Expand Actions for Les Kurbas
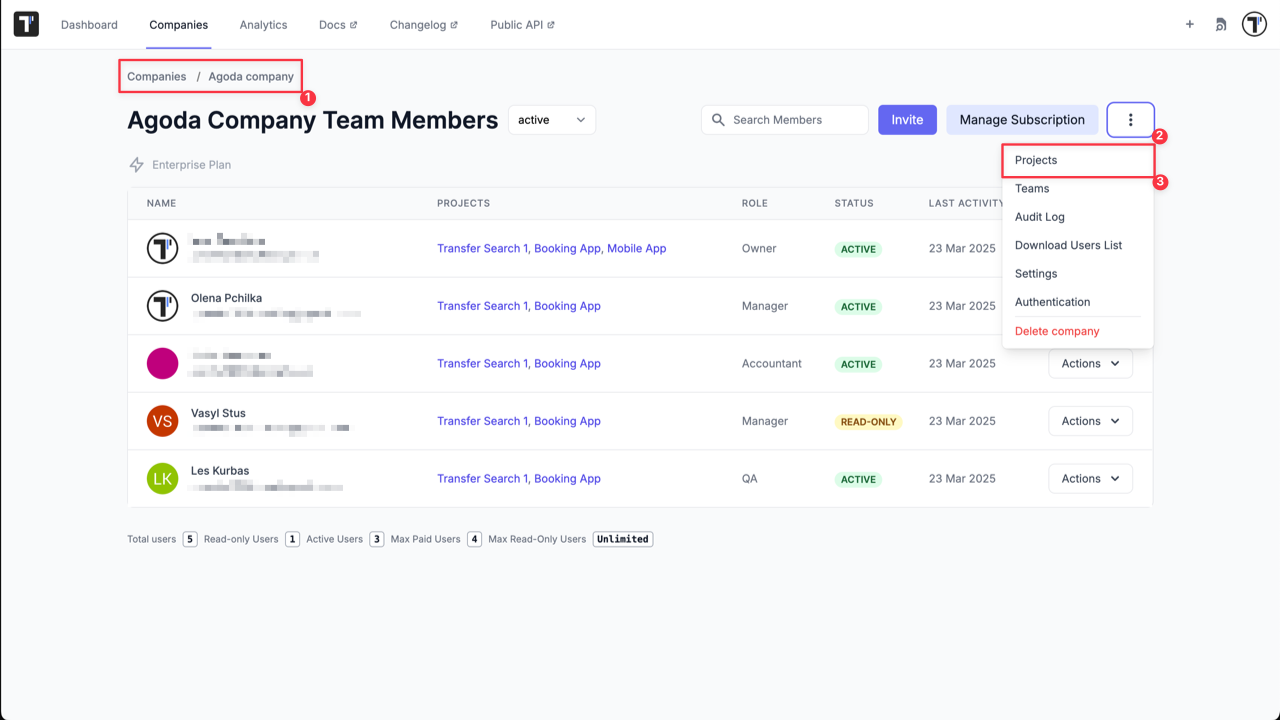 tap(1090, 478)
